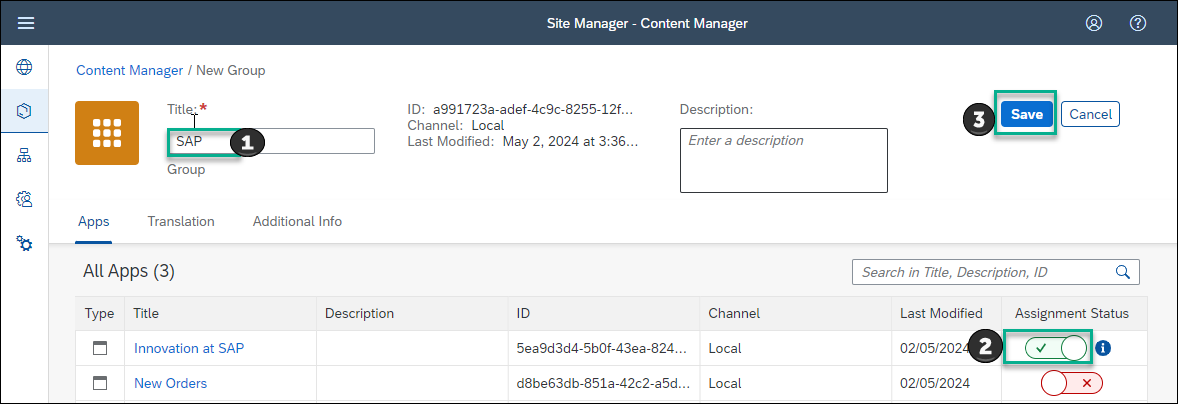Click the ID column header
This screenshot has height=404, width=1178.
coord(603,313)
